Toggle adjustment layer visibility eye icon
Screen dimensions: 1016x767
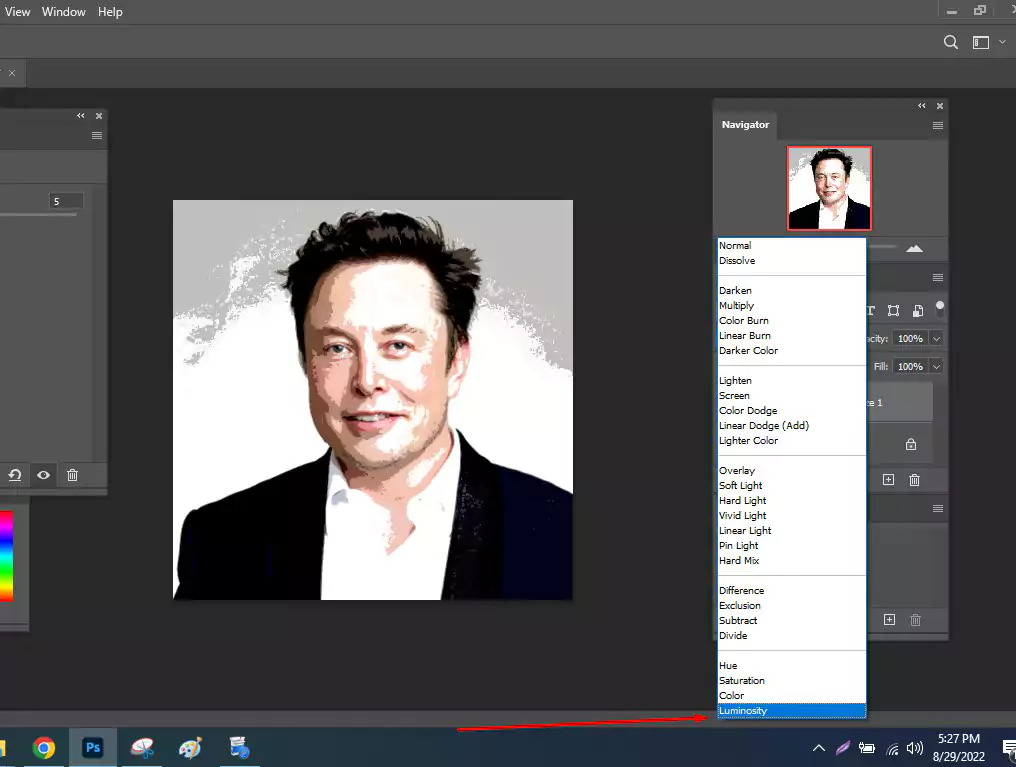[x=43, y=475]
